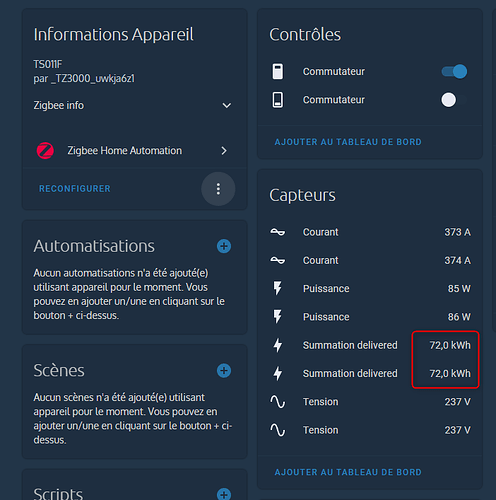Click RECONFIGURER button

[x=75, y=189]
